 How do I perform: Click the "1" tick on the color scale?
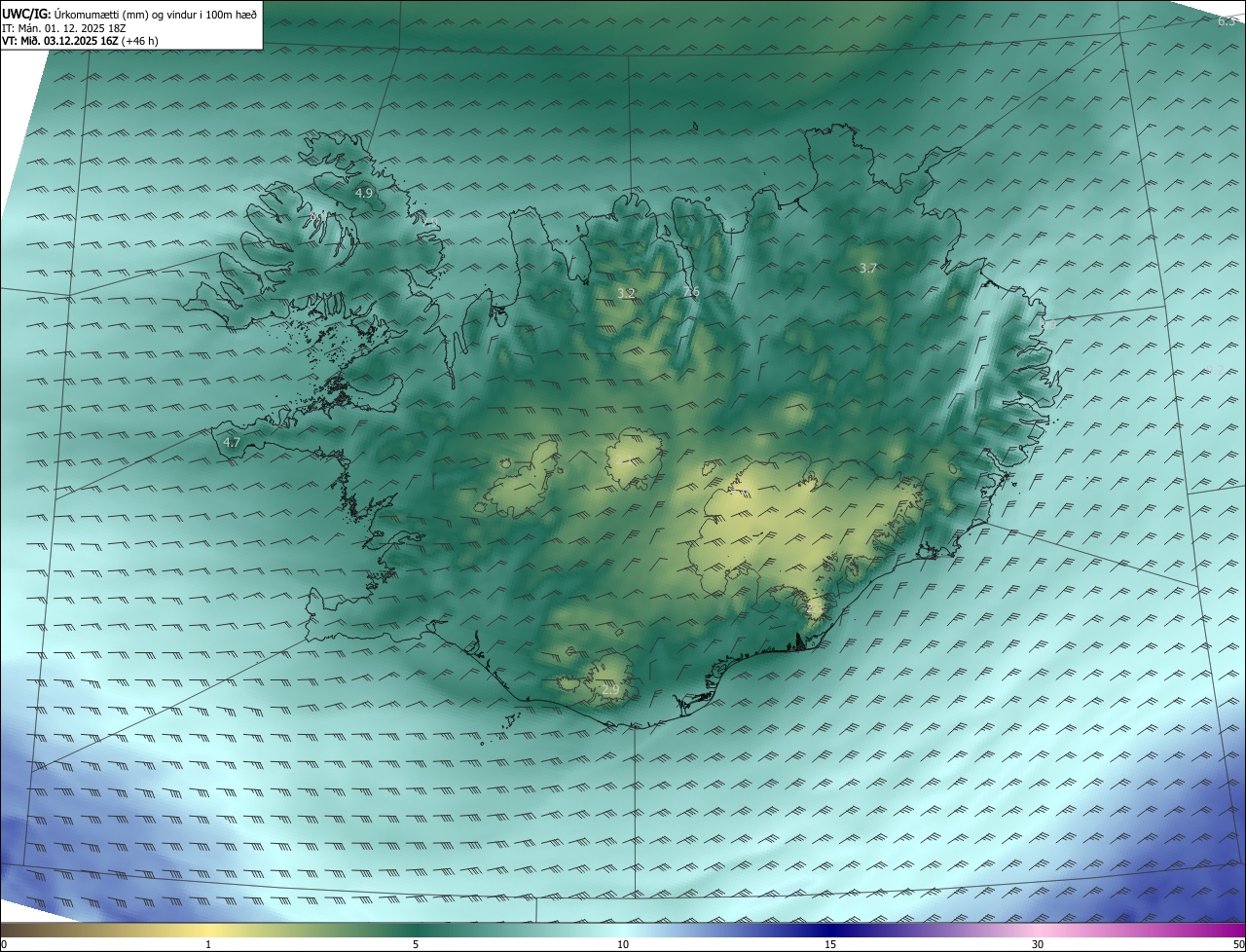(208, 944)
